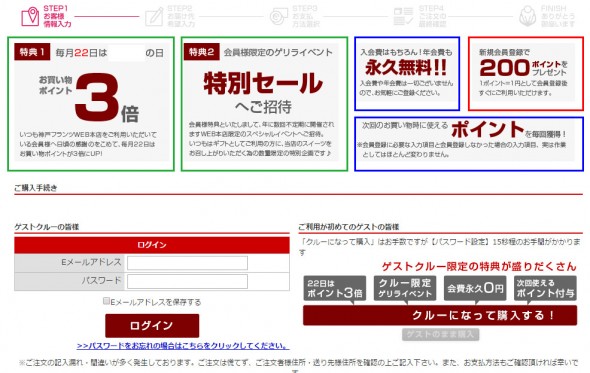This screenshot has height=373, width=590.
Task: Click the grey ゲストのまま購入 button
Action: point(440,334)
